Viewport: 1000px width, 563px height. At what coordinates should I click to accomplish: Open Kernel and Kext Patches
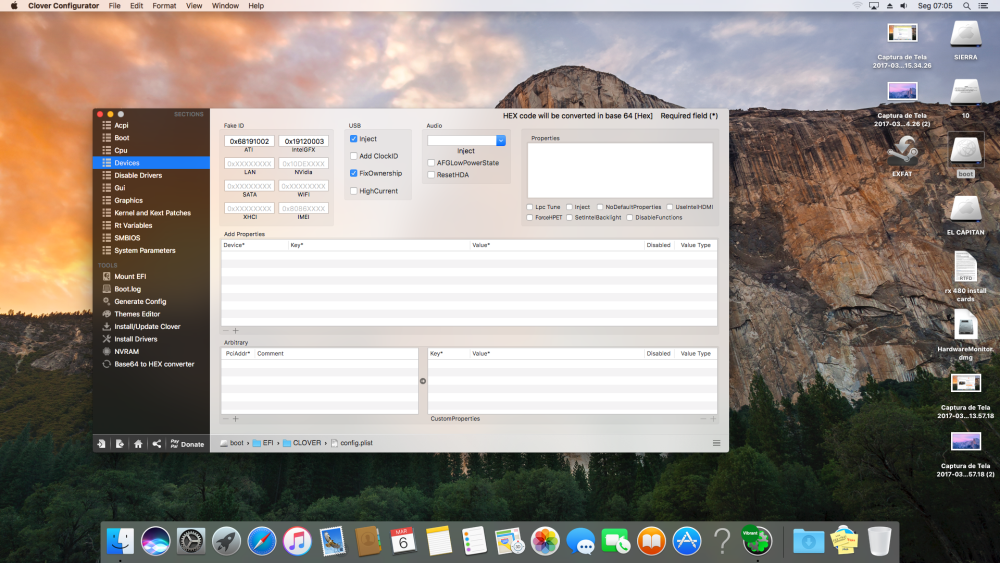(x=152, y=213)
